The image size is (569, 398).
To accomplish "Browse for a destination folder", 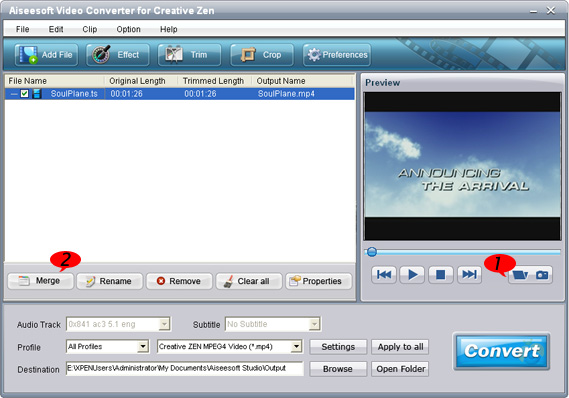I will point(338,369).
